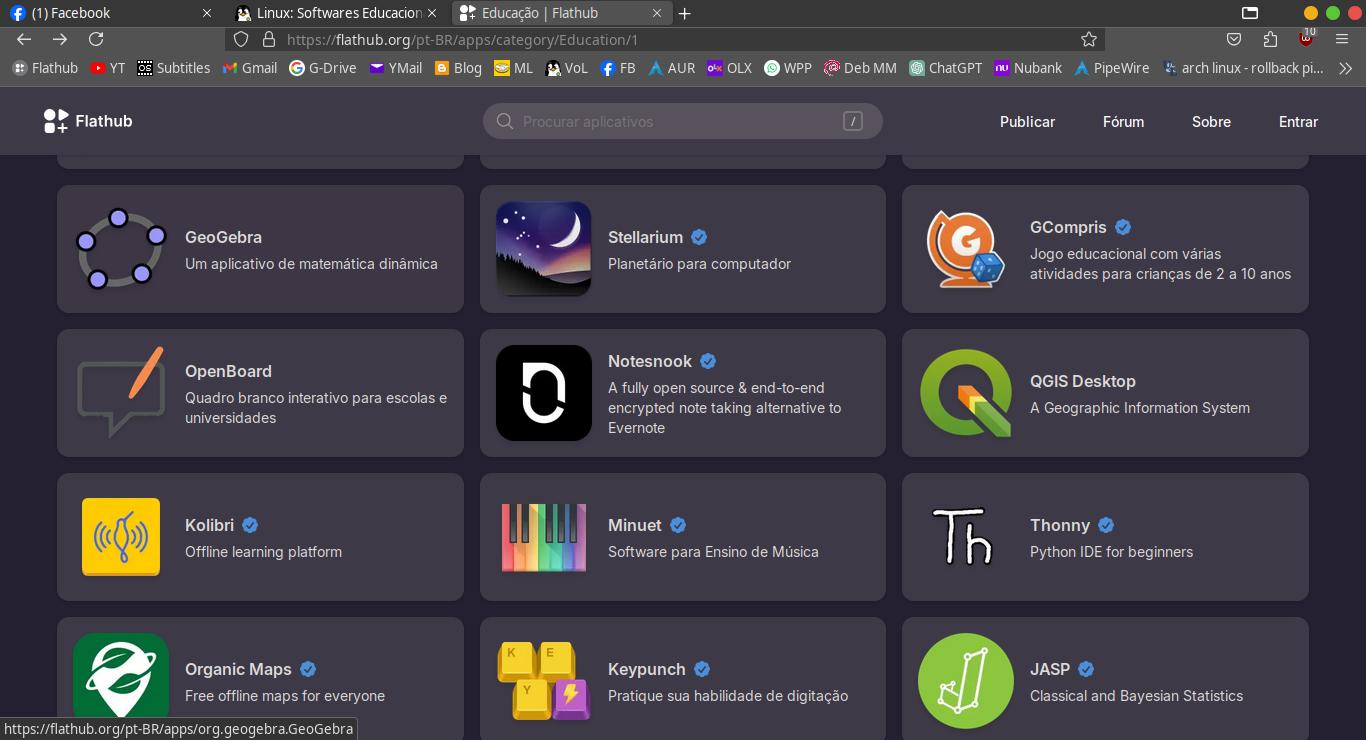Viewport: 1366px width, 740px height.
Task: Open the Gmail bookmark
Action: coord(249,68)
